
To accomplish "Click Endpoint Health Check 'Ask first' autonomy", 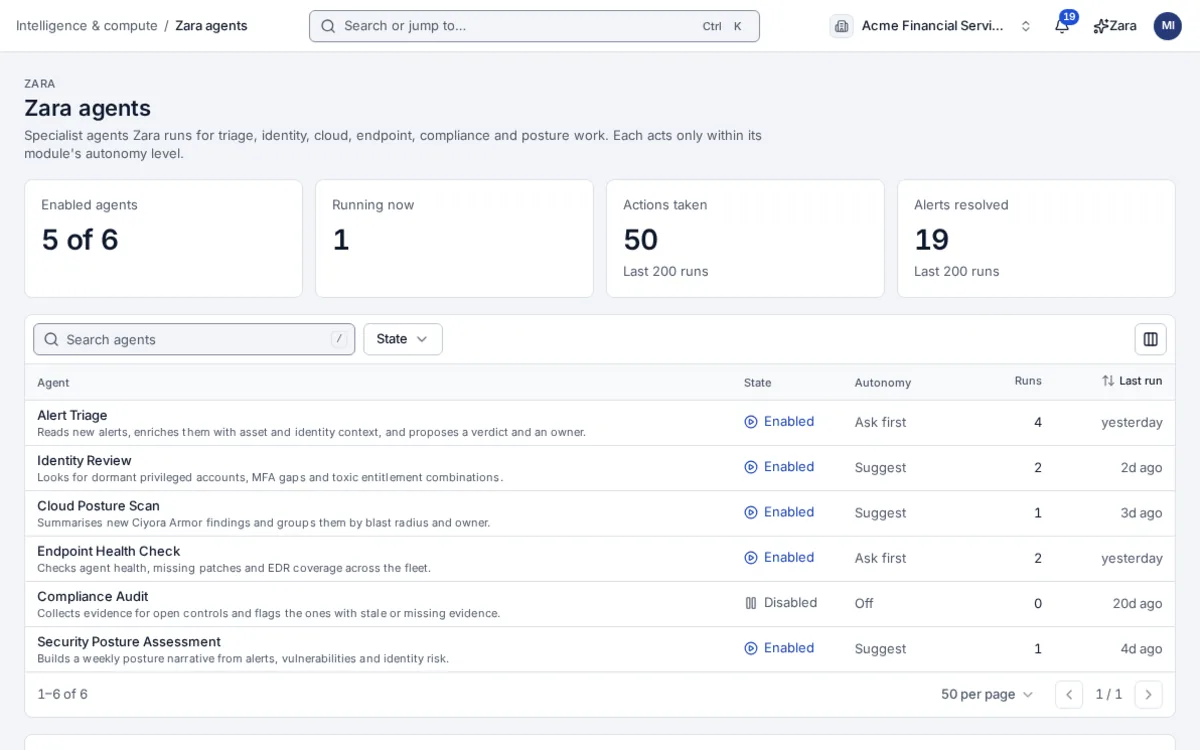I will coord(880,558).
